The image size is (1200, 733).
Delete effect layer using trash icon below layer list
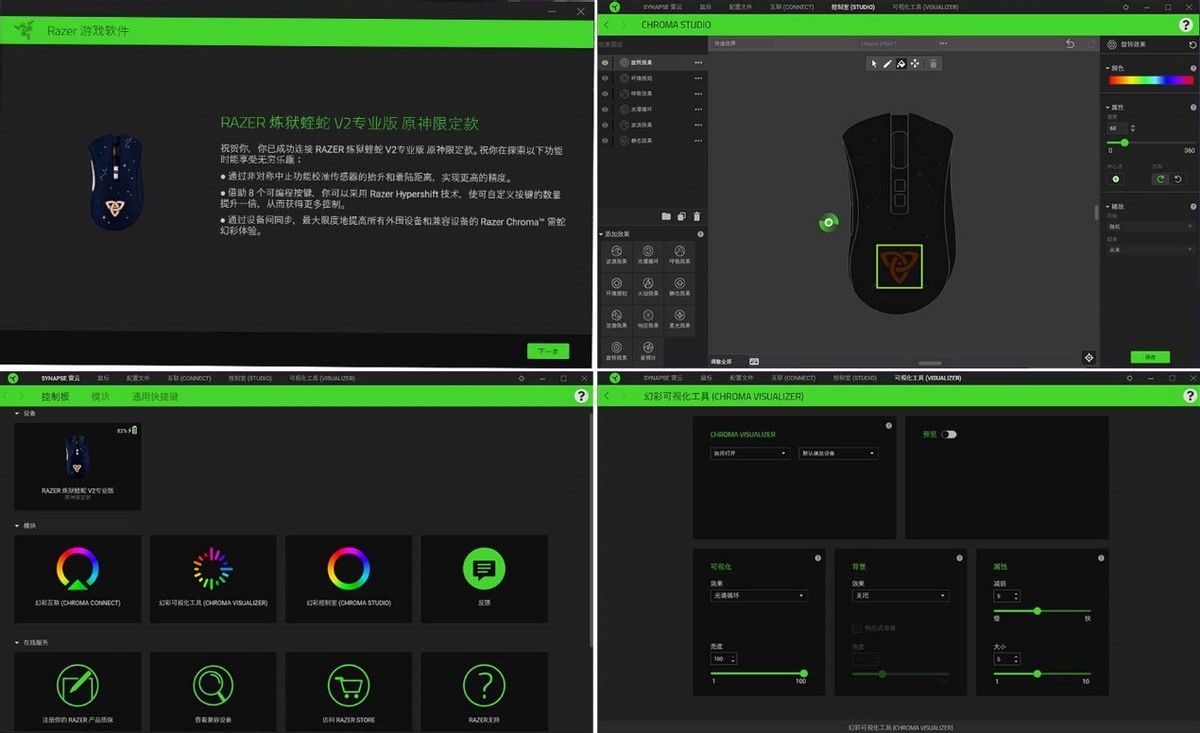tap(697, 216)
